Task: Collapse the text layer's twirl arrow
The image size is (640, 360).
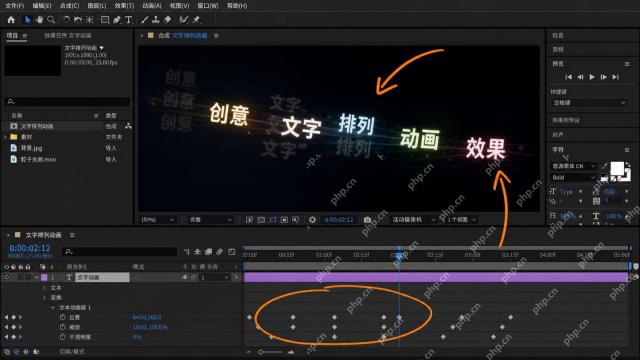Action: tap(36, 277)
